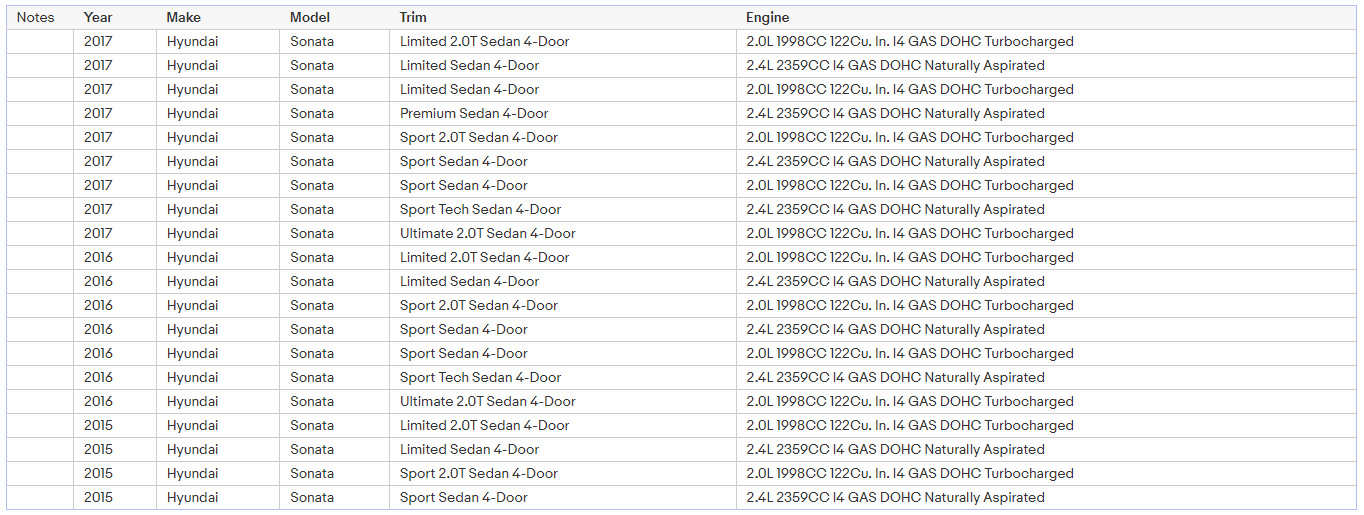Select the 2017 Limited 2.0T Sedan 4-Door trim
Viewport: 1364px width, 515px height.
[x=485, y=41]
